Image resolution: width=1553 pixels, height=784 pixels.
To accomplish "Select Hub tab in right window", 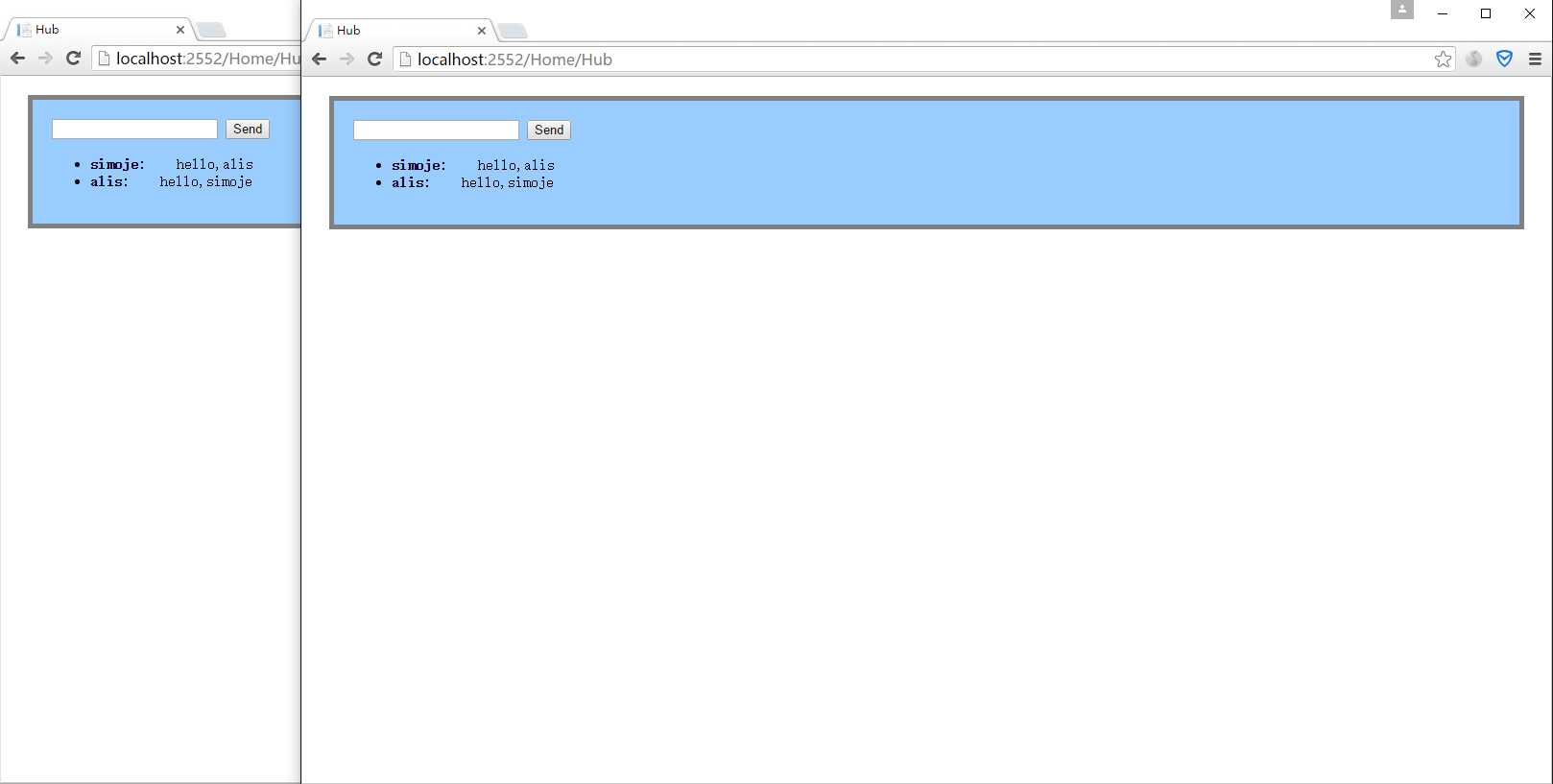I will tap(399, 31).
